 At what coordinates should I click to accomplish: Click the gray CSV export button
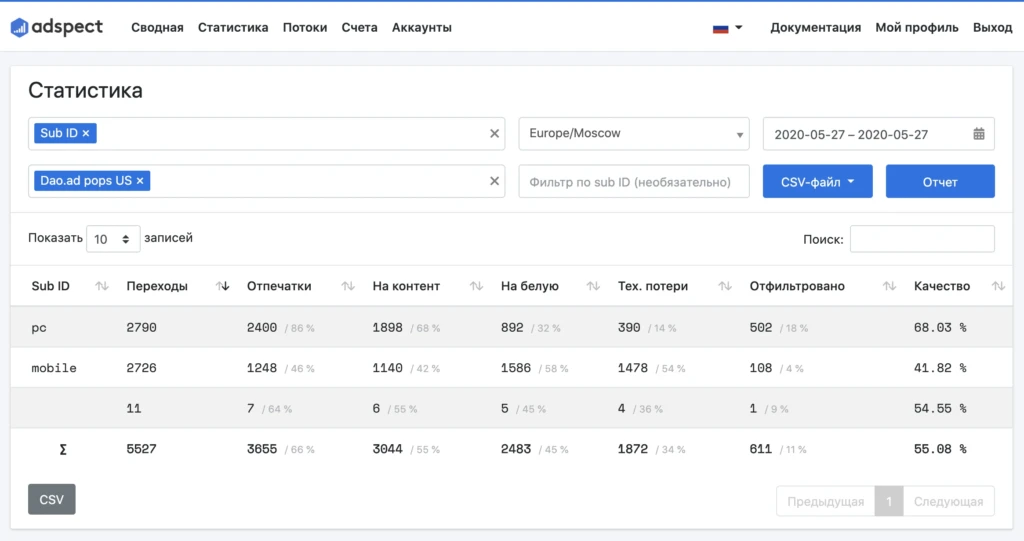click(52, 499)
